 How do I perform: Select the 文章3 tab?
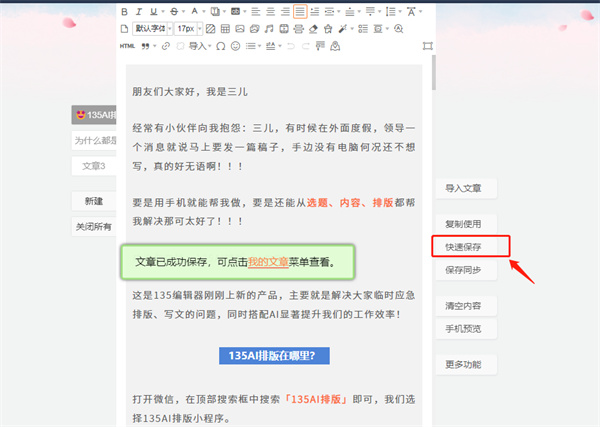coord(94,166)
